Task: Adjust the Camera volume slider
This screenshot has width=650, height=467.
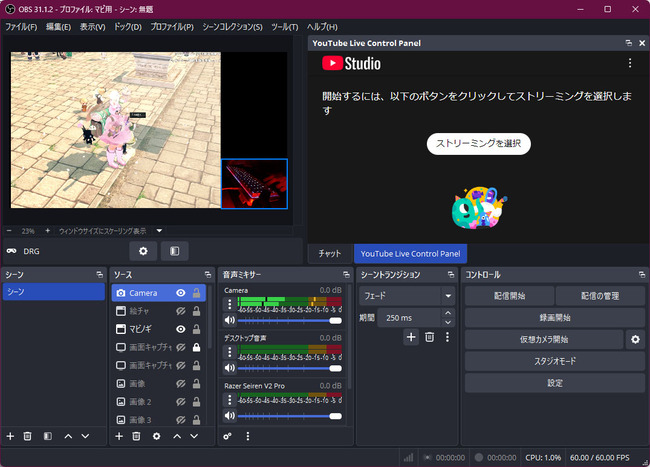Action: (x=290, y=320)
